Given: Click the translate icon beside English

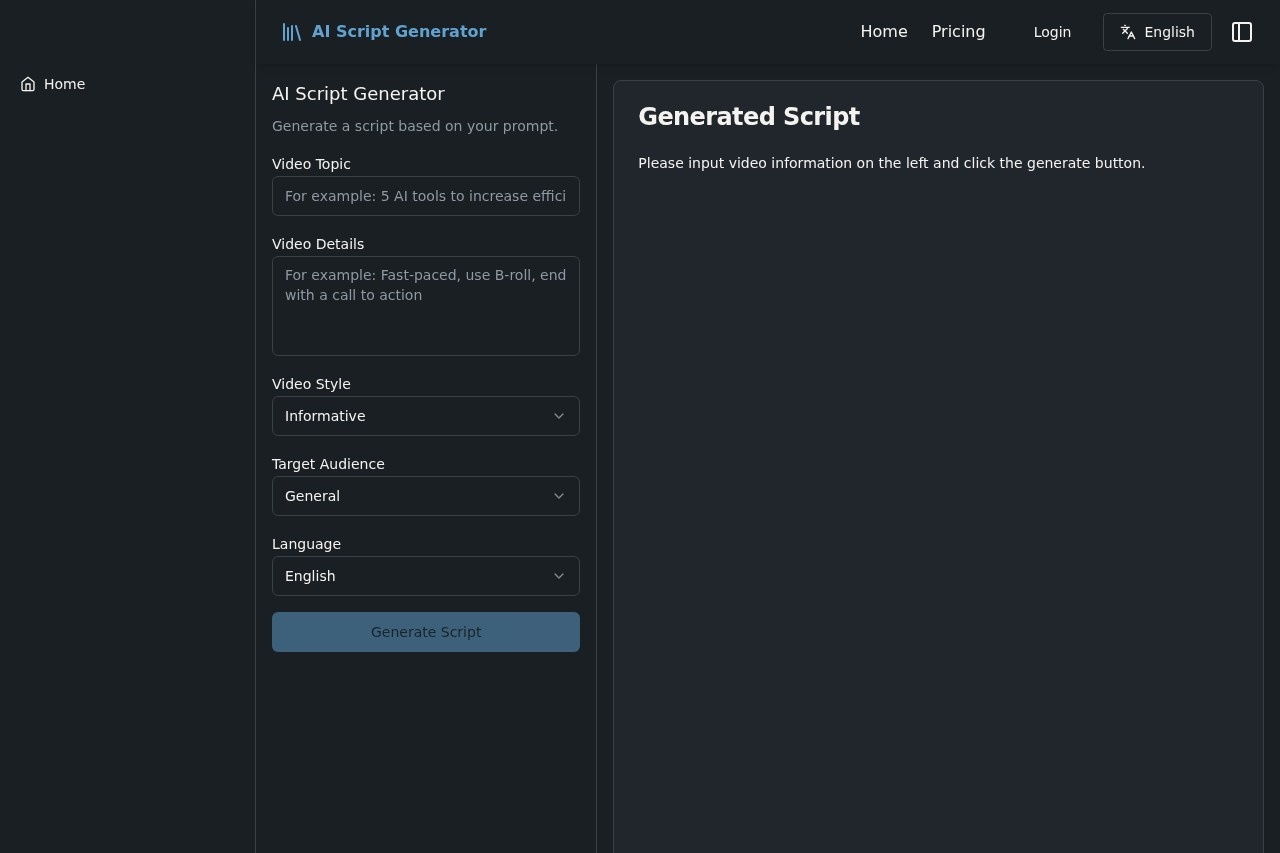Looking at the screenshot, I should [1128, 31].
